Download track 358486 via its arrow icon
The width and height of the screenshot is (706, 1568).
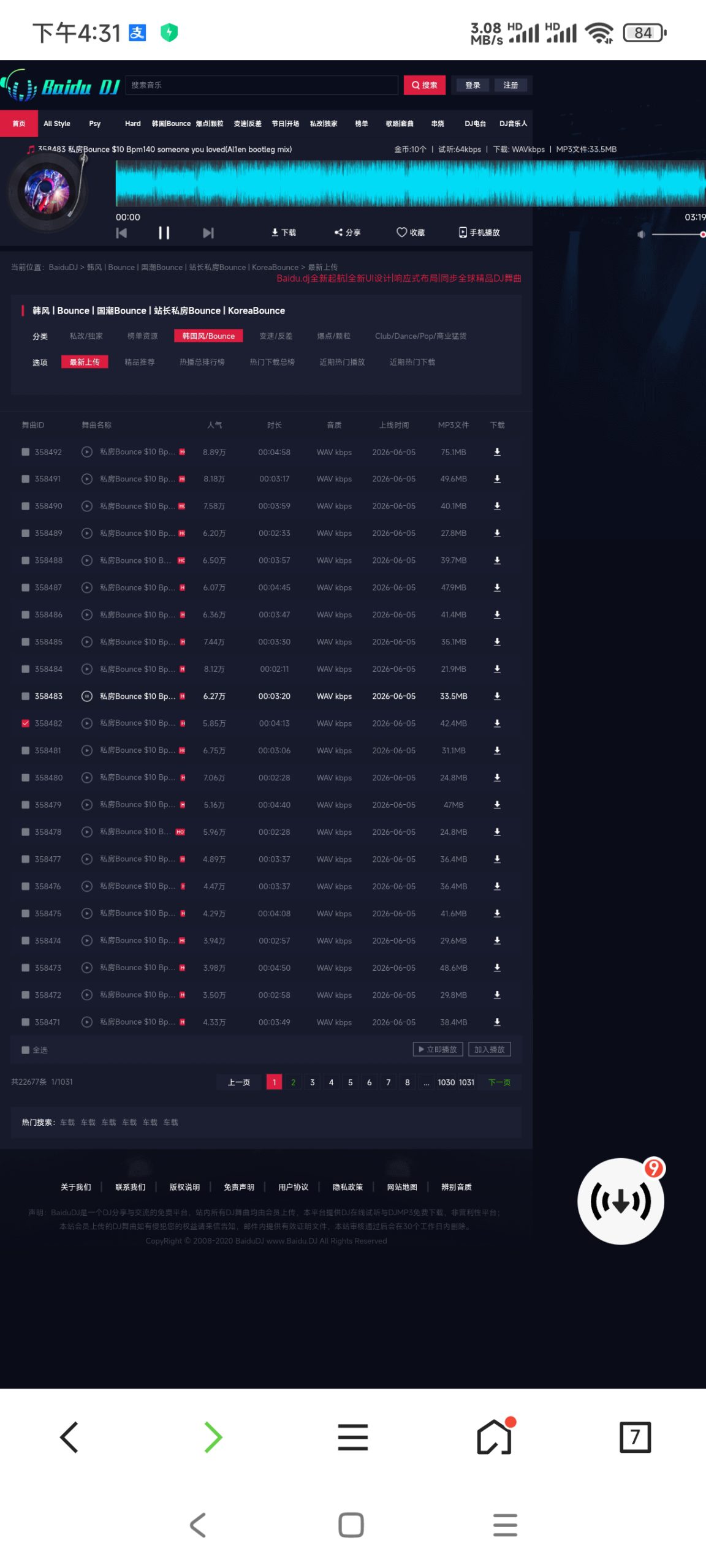[497, 615]
